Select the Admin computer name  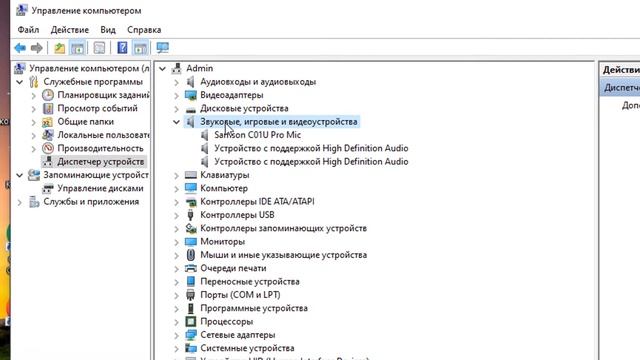200,68
